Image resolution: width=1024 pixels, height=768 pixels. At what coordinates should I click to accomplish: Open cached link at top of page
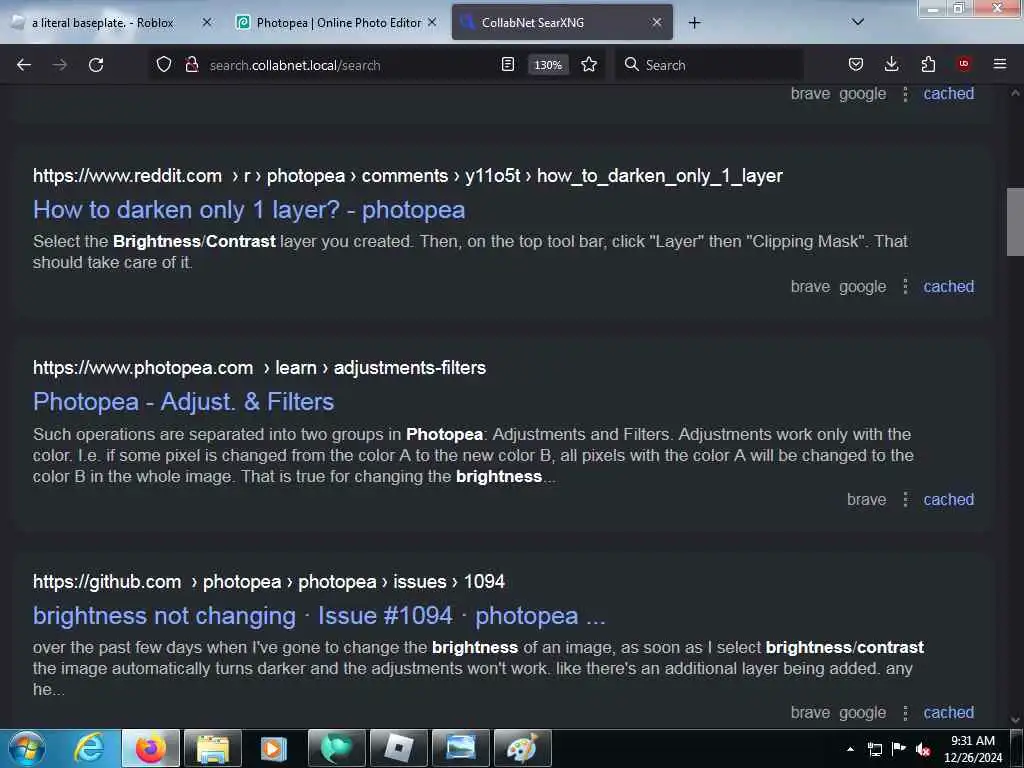[x=948, y=93]
